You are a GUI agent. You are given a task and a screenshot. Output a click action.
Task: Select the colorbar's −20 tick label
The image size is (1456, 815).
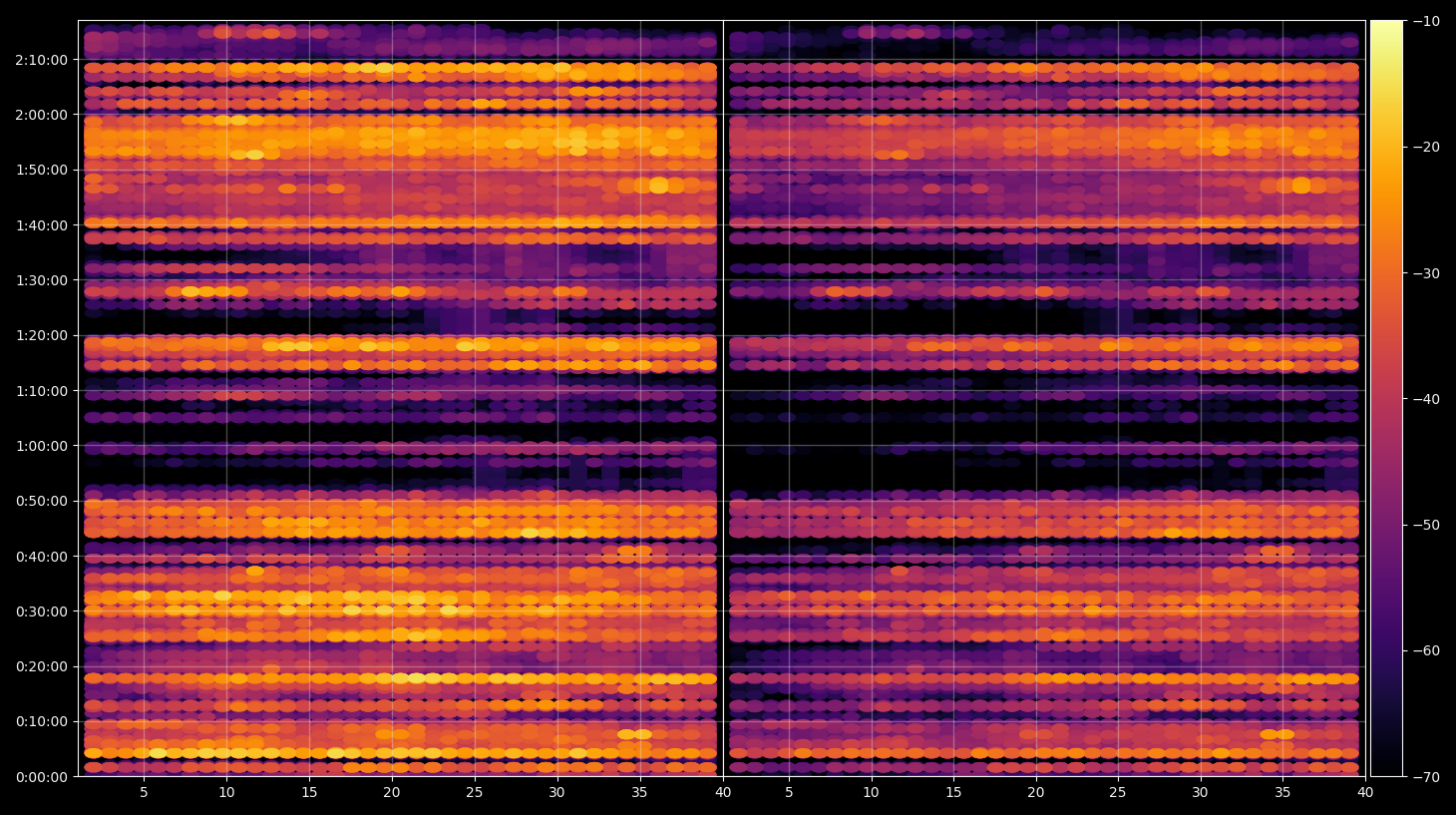click(x=1427, y=147)
